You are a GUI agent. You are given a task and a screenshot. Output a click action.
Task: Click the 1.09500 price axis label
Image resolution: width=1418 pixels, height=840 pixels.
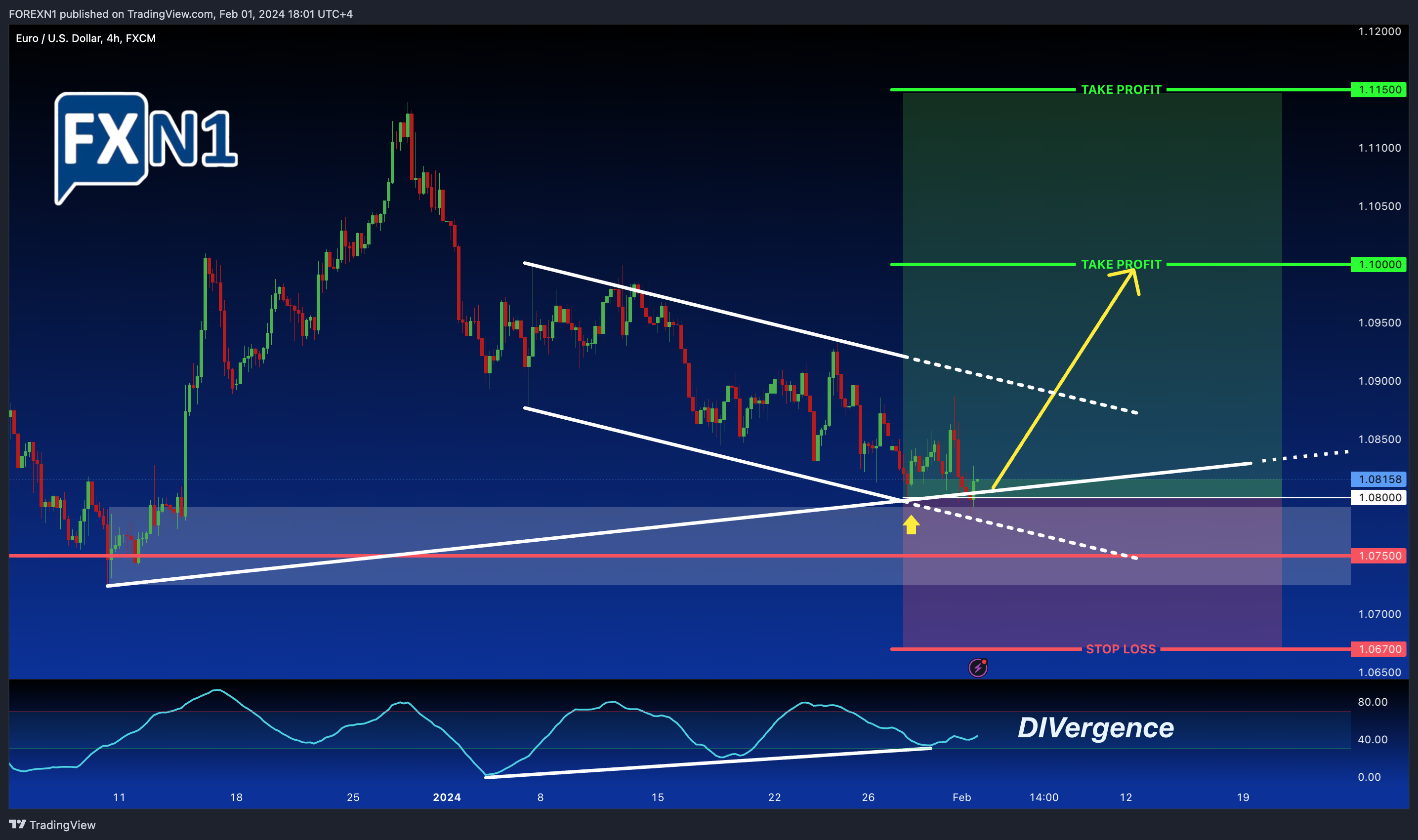tap(1379, 322)
